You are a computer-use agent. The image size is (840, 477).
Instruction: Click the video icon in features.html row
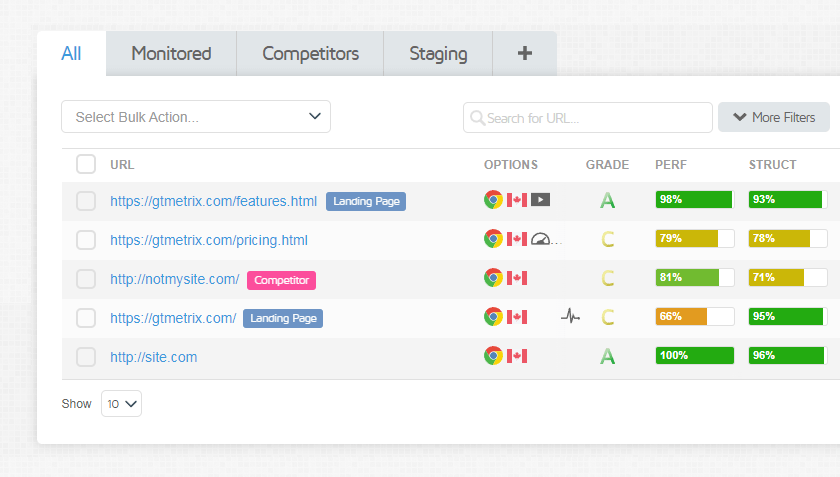point(540,200)
